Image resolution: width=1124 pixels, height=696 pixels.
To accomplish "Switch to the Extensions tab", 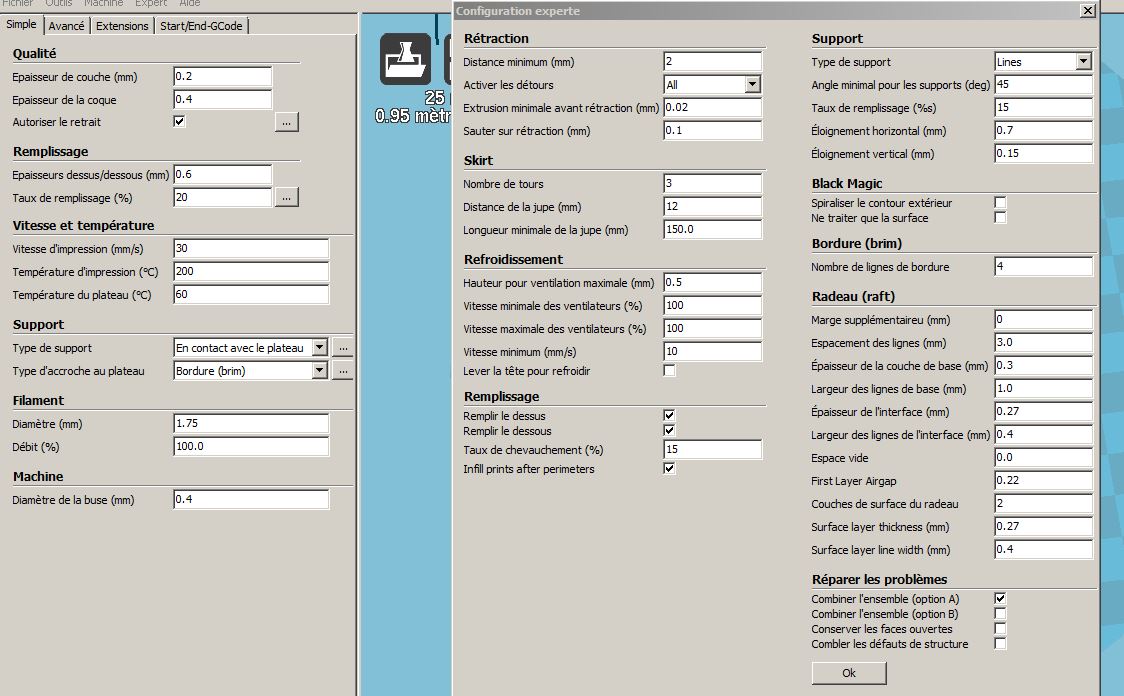I will click(122, 26).
